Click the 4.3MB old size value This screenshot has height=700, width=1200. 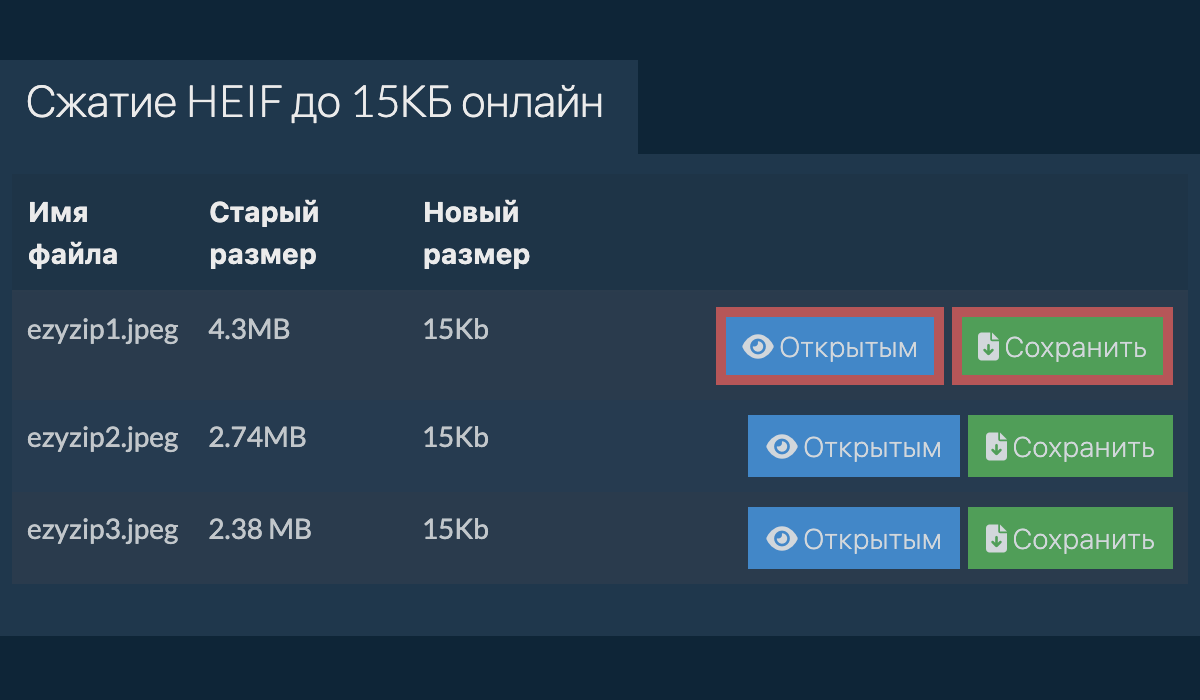pyautogui.click(x=249, y=330)
